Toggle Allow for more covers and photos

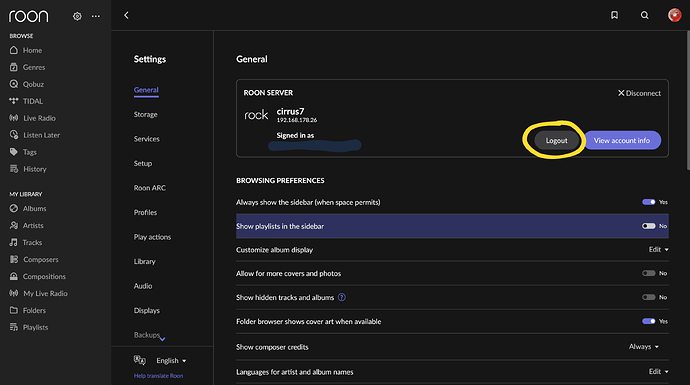(648, 273)
